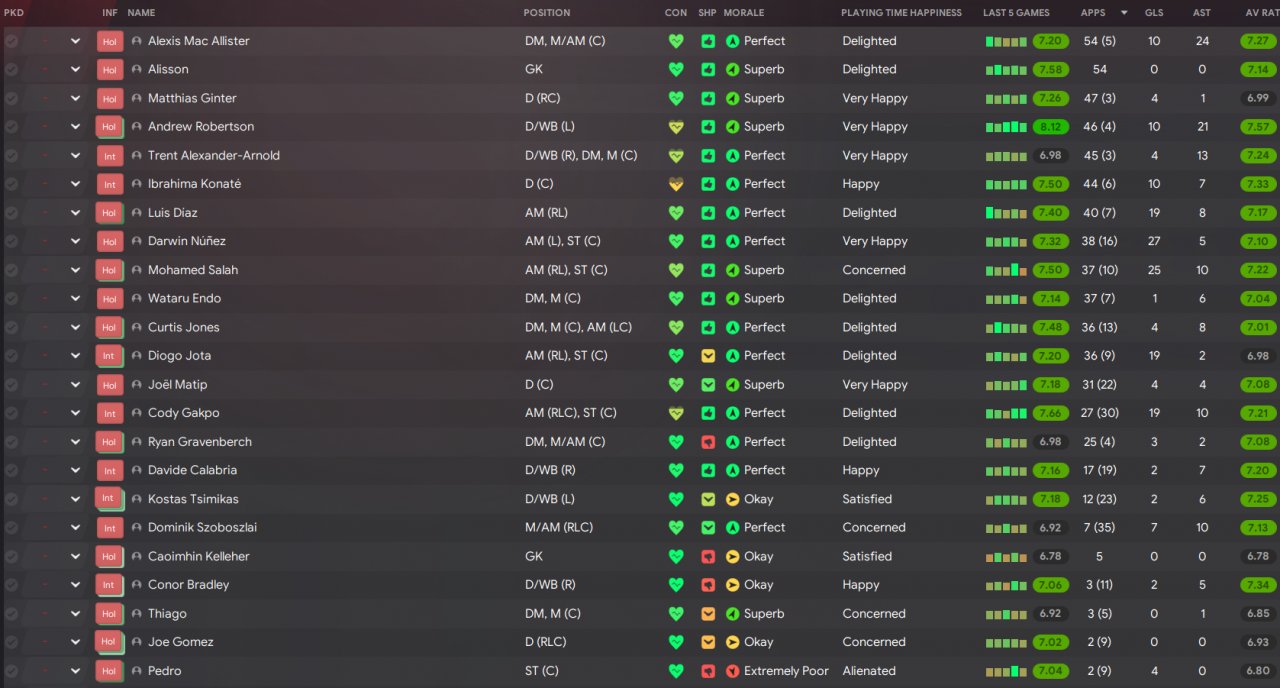Click Alisson's green condition heart icon

[676, 70]
